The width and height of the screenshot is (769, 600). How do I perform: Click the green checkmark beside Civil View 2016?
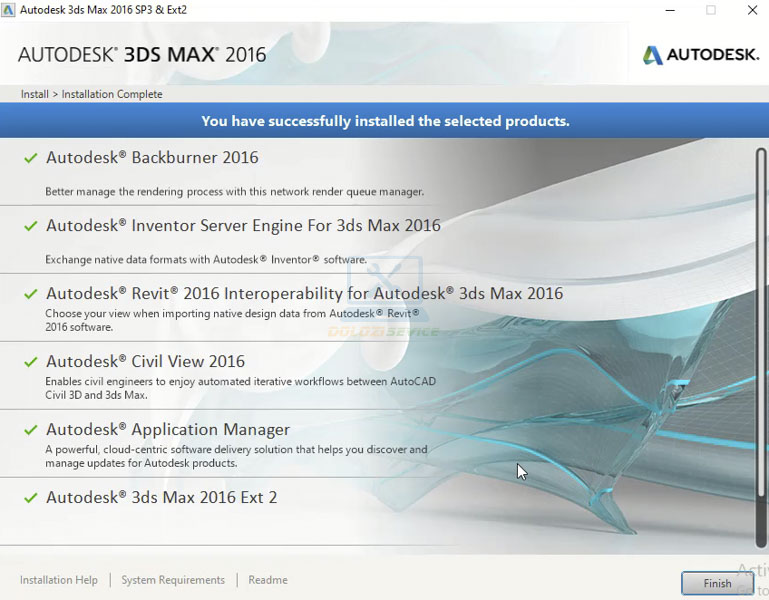pyautogui.click(x=30, y=362)
